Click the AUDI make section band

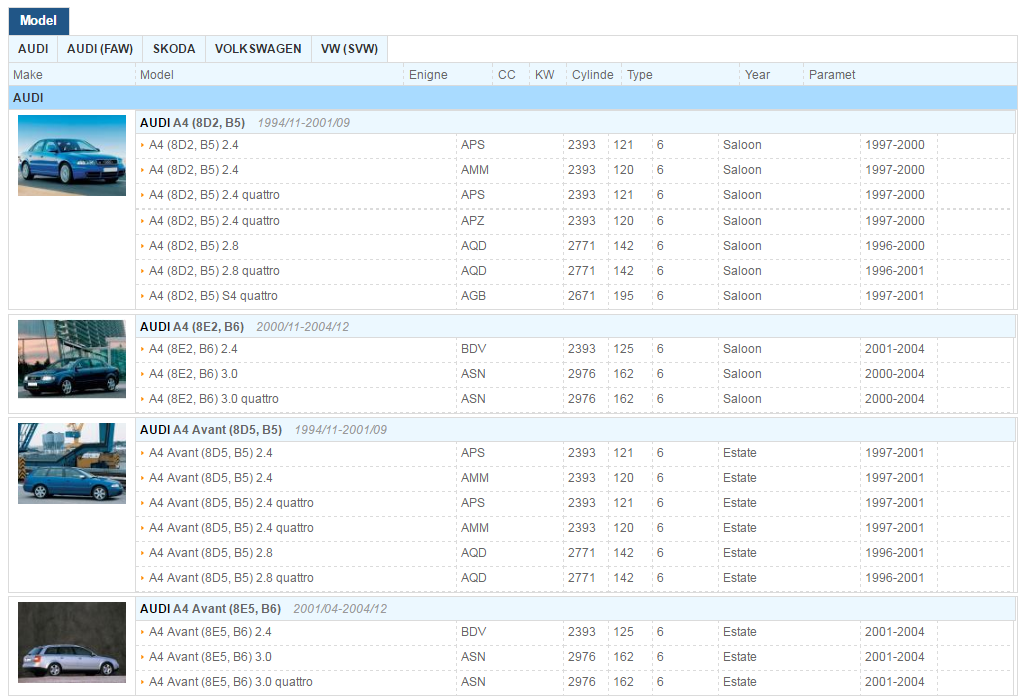(x=513, y=97)
